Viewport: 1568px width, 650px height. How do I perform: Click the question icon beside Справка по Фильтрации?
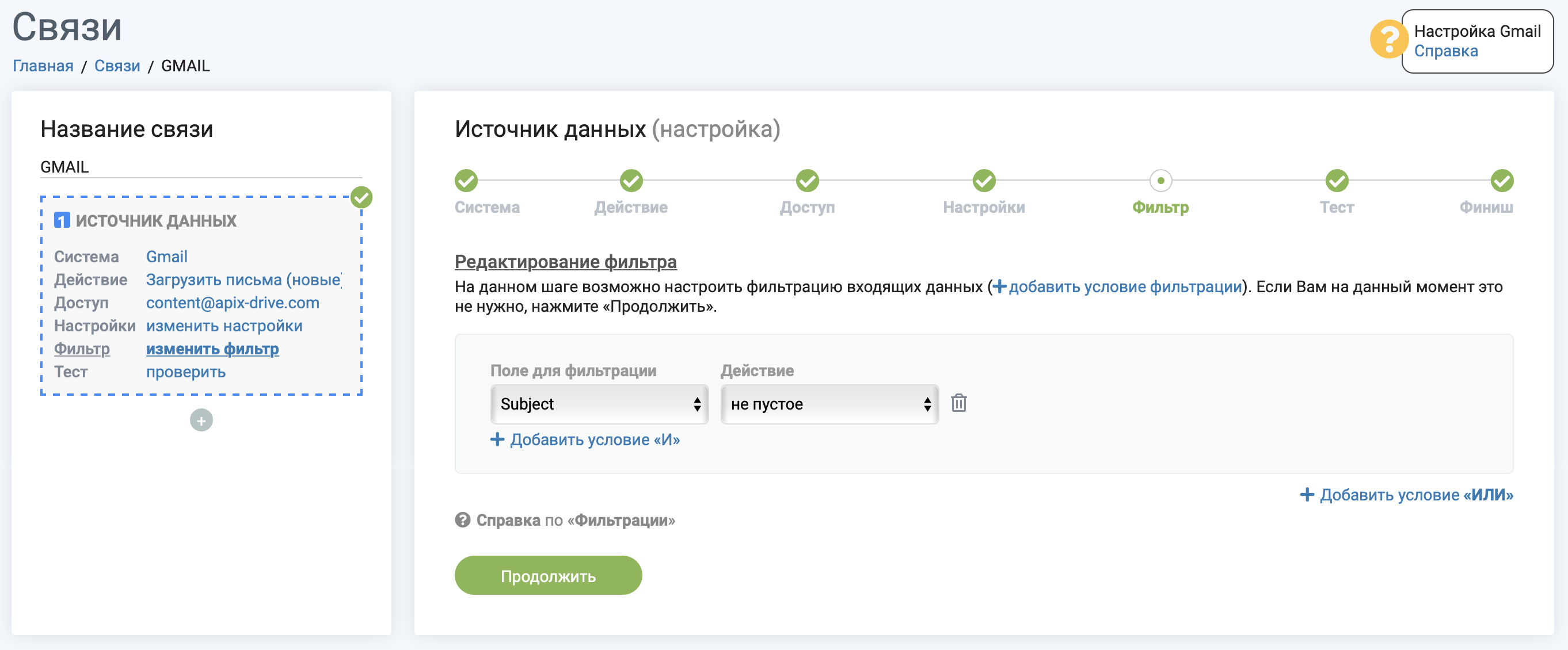coord(463,521)
